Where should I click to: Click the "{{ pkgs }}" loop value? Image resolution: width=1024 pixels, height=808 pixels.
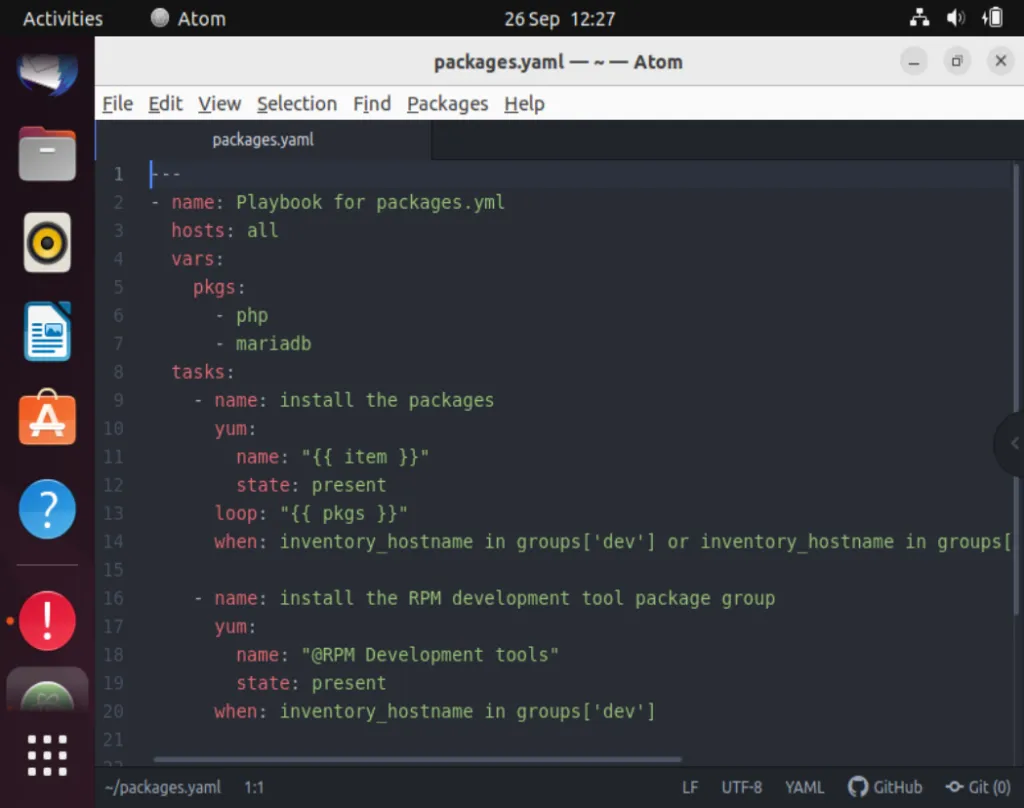click(x=344, y=513)
